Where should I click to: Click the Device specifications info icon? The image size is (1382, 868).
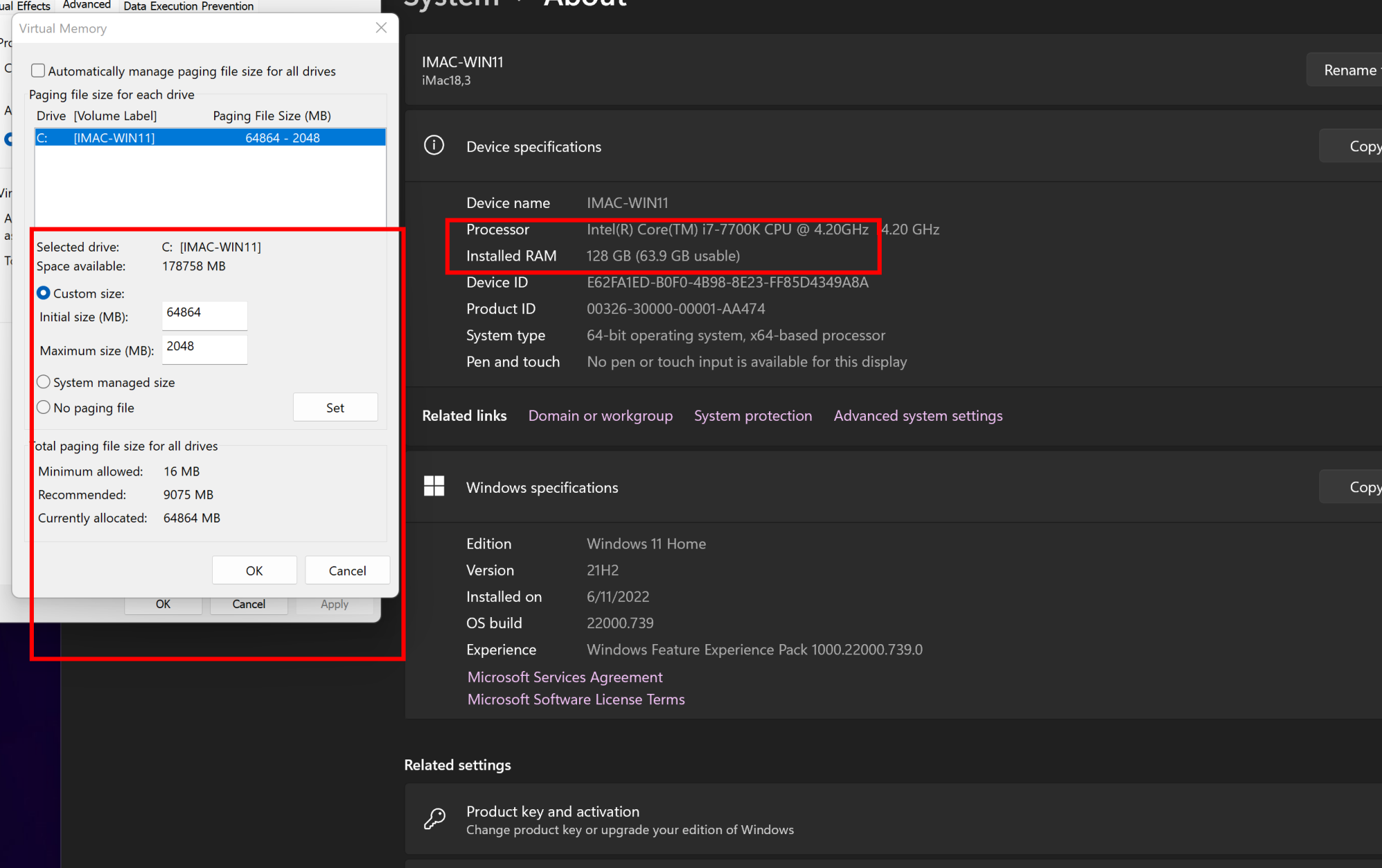(434, 146)
